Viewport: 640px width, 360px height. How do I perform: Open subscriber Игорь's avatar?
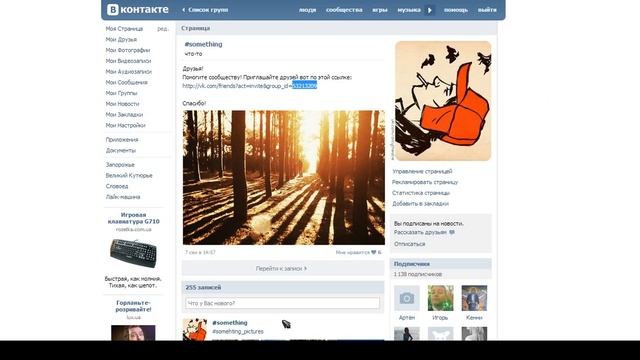[440, 298]
